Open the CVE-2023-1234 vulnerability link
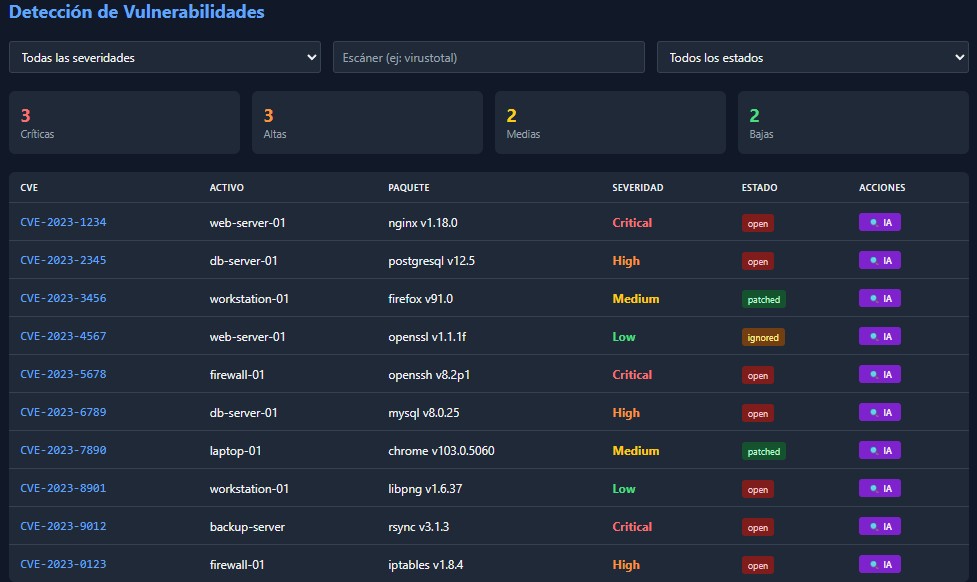The image size is (977, 582). coord(63,222)
